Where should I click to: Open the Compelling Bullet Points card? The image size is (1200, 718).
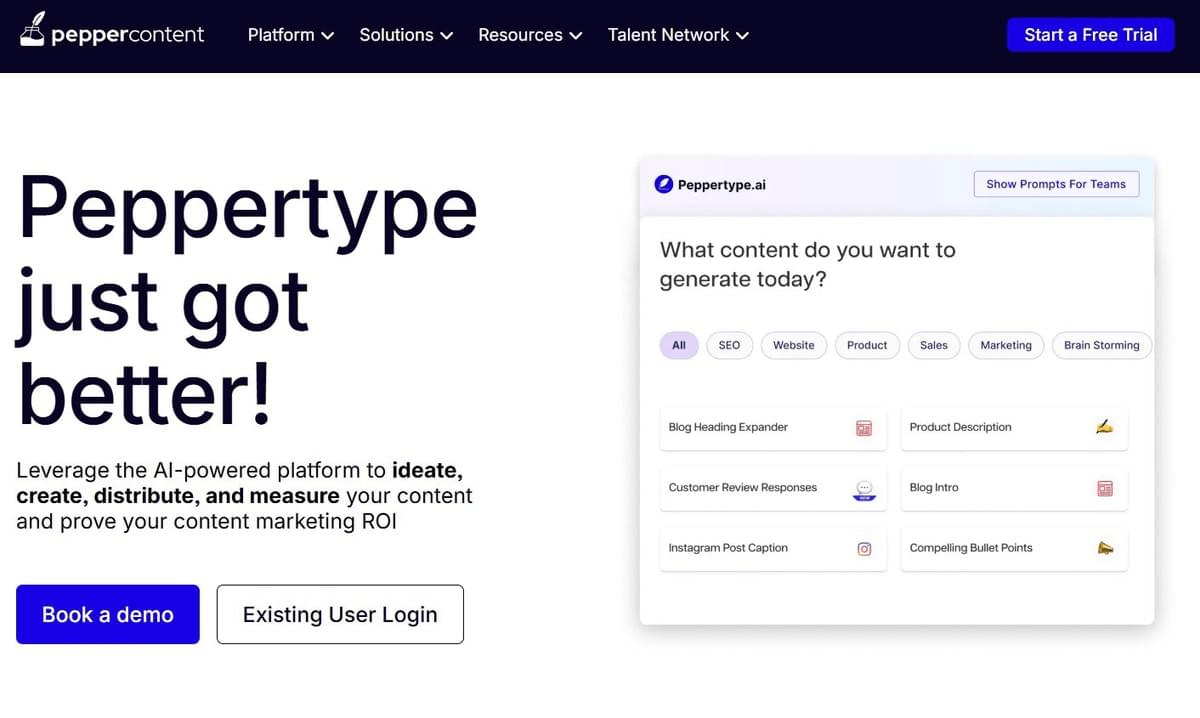point(1014,548)
